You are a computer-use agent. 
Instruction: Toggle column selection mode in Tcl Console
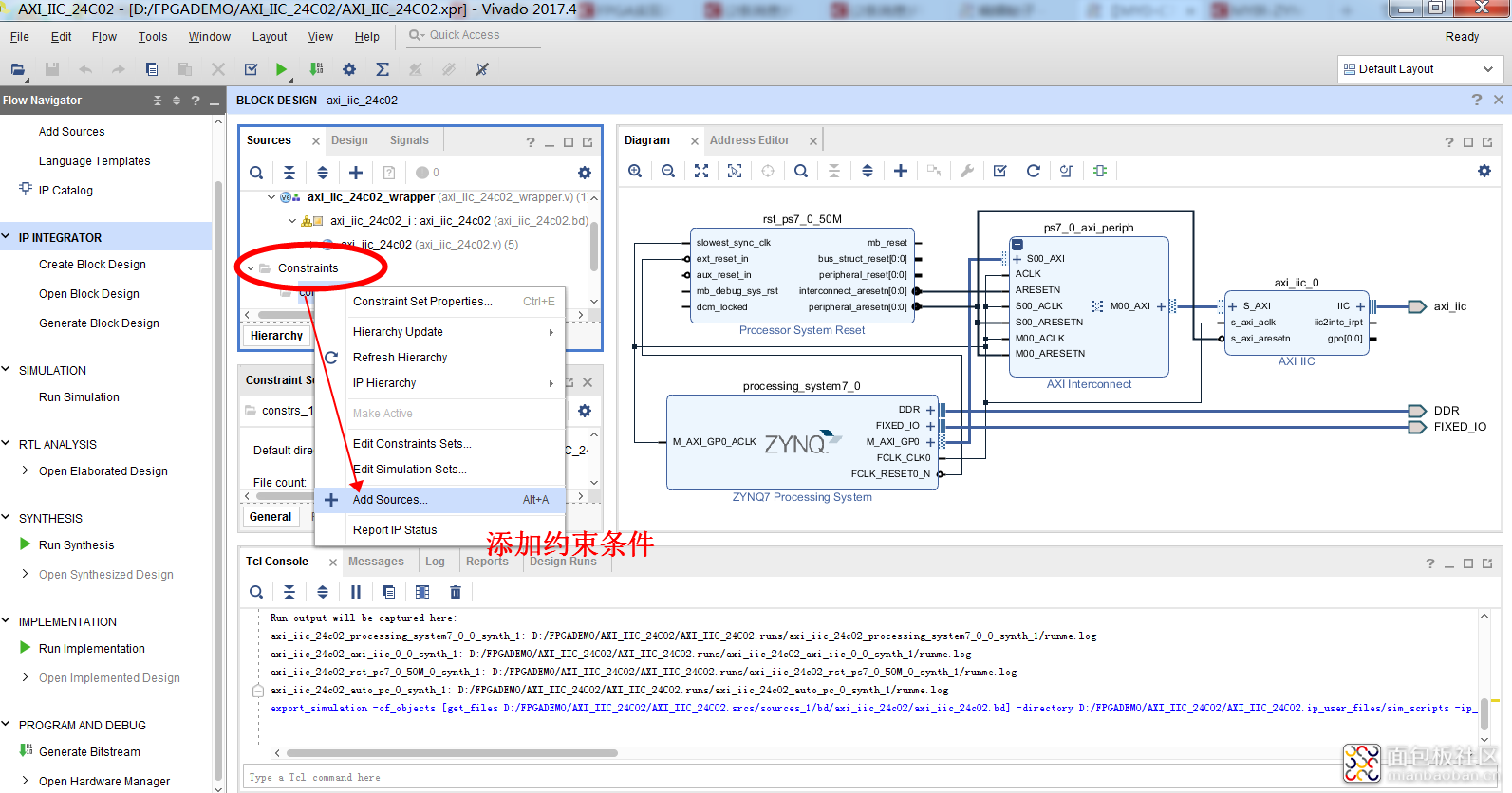tap(422, 592)
